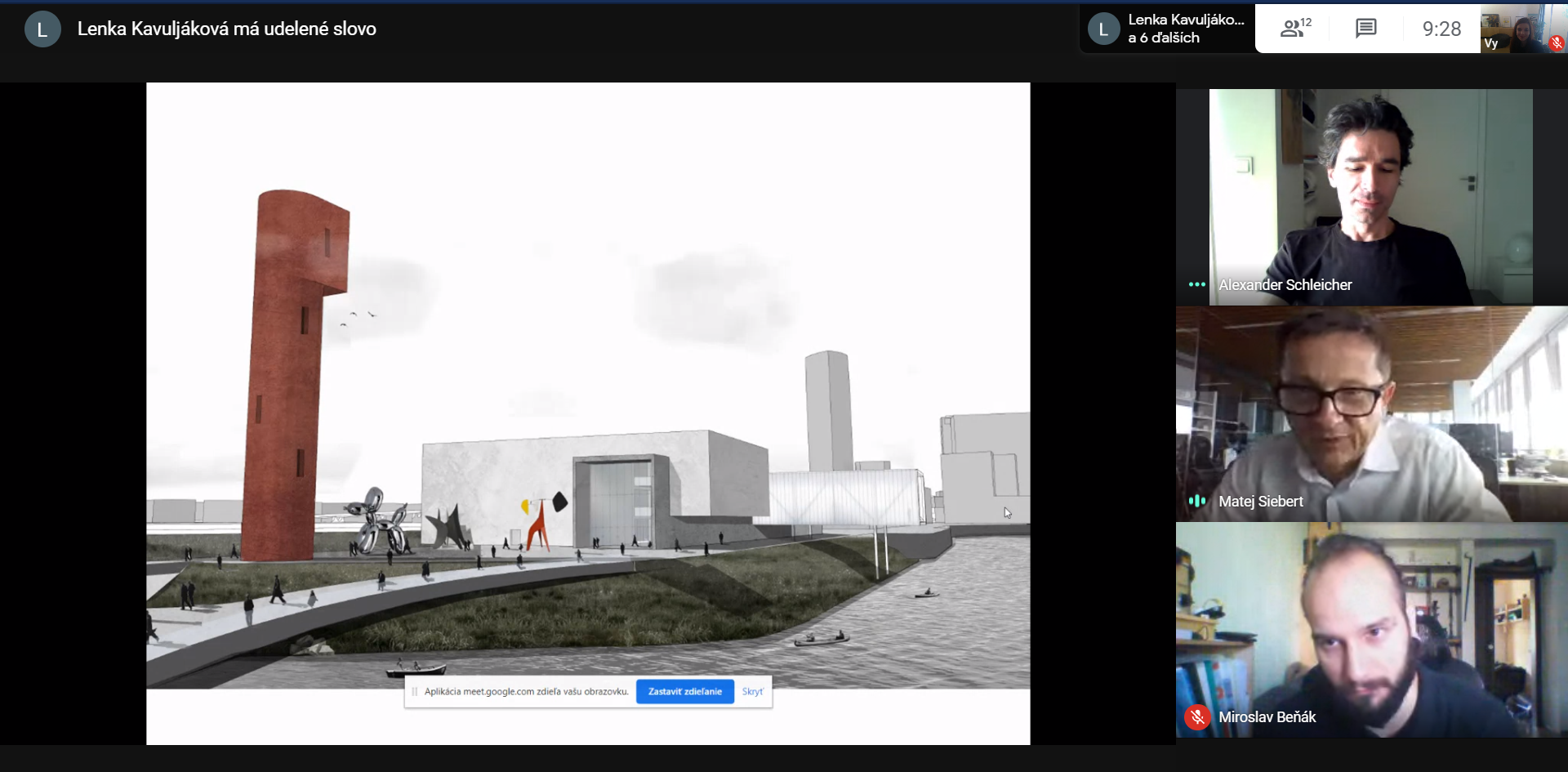1568x772 pixels.
Task: Click Alexander Schleicher's three-dot audio indicator
Action: (1197, 284)
